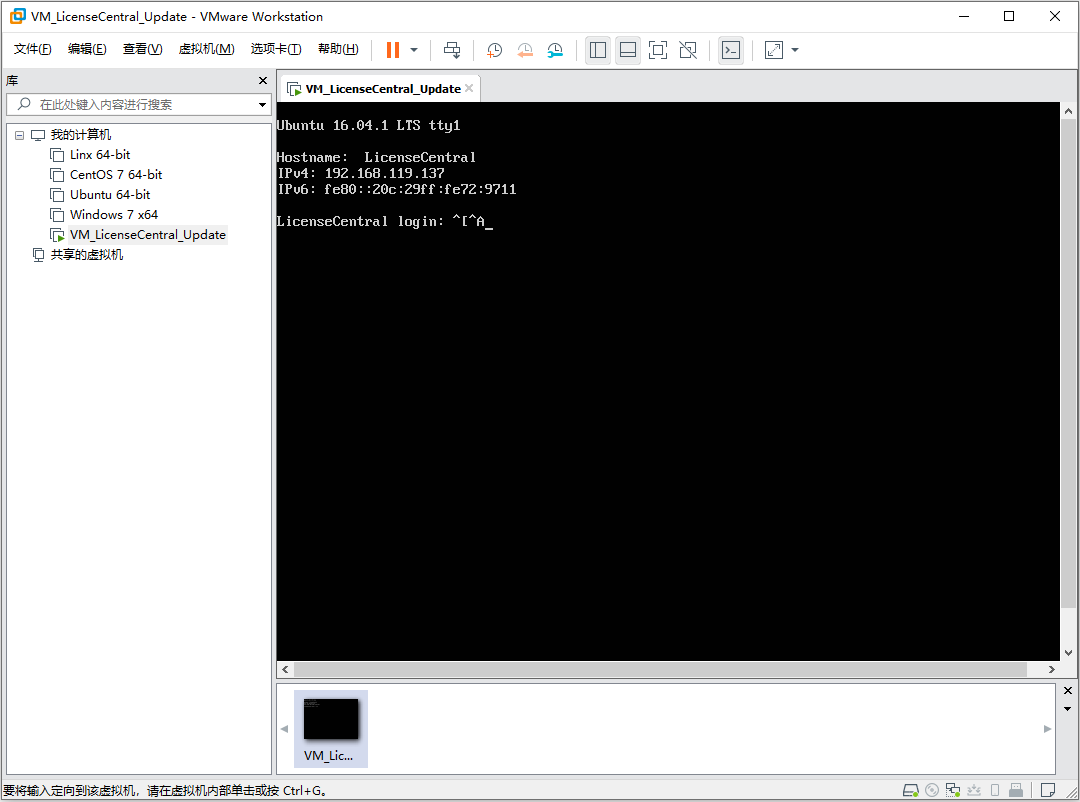Open the library search filter dropdown
Viewport: 1080px width, 802px height.
[262, 105]
